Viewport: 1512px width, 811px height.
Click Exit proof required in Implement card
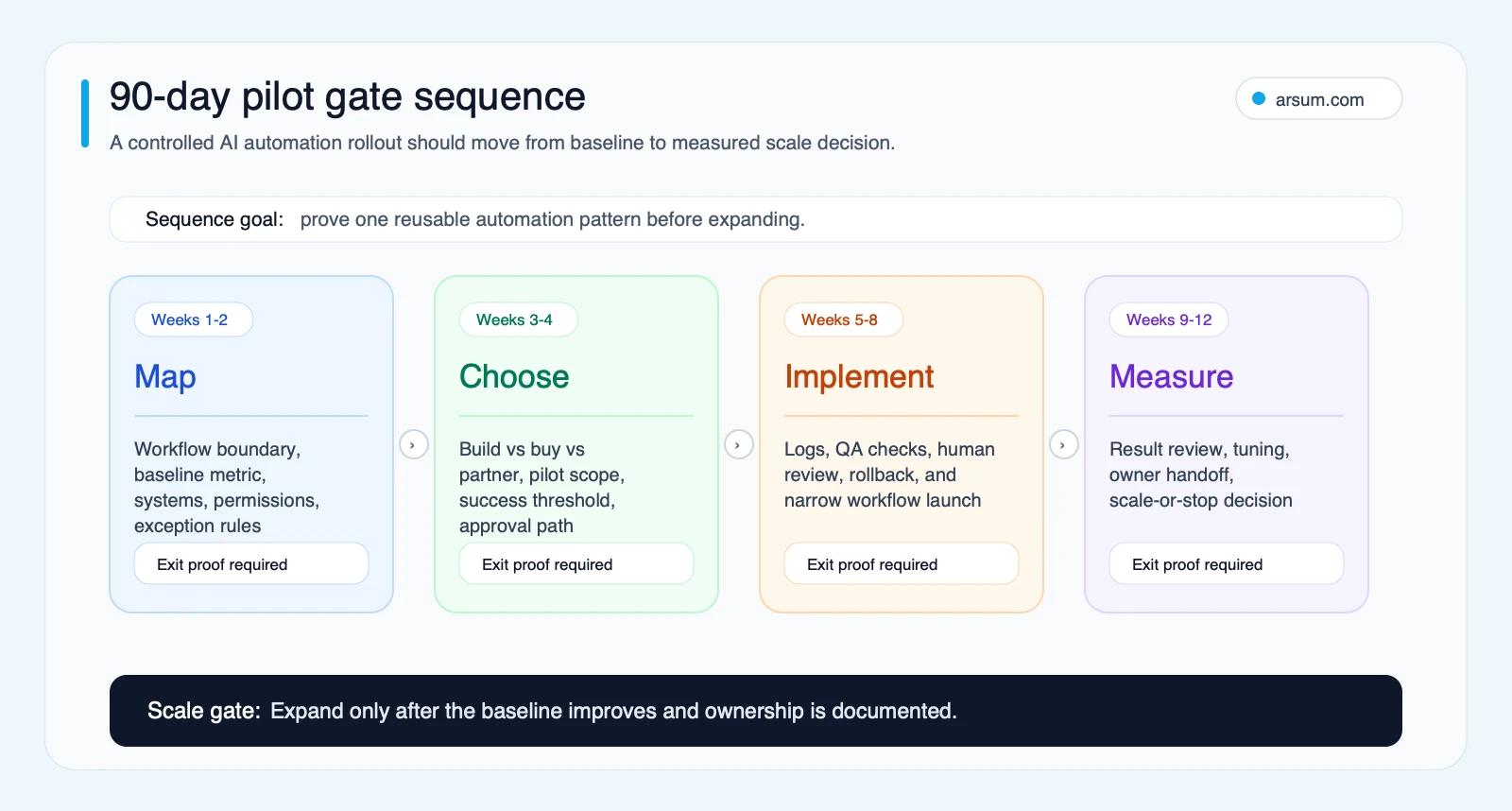point(902,563)
